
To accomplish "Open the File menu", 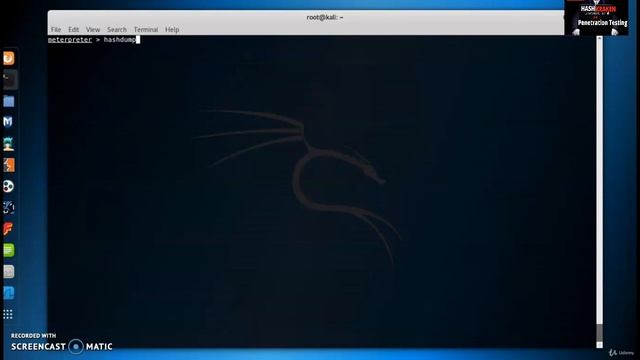I will pyautogui.click(x=56, y=29).
